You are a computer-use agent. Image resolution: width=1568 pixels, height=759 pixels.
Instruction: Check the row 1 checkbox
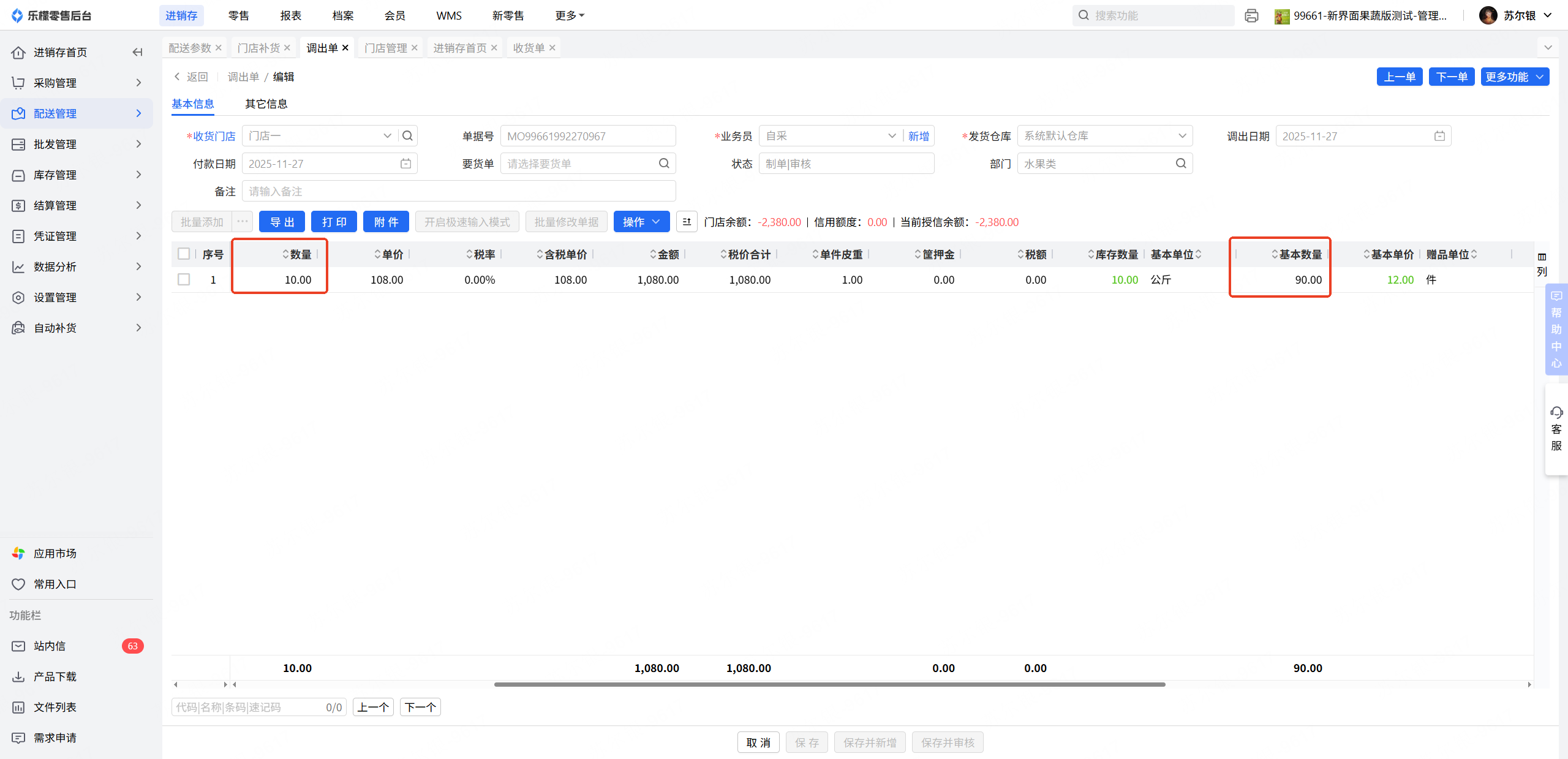click(184, 279)
